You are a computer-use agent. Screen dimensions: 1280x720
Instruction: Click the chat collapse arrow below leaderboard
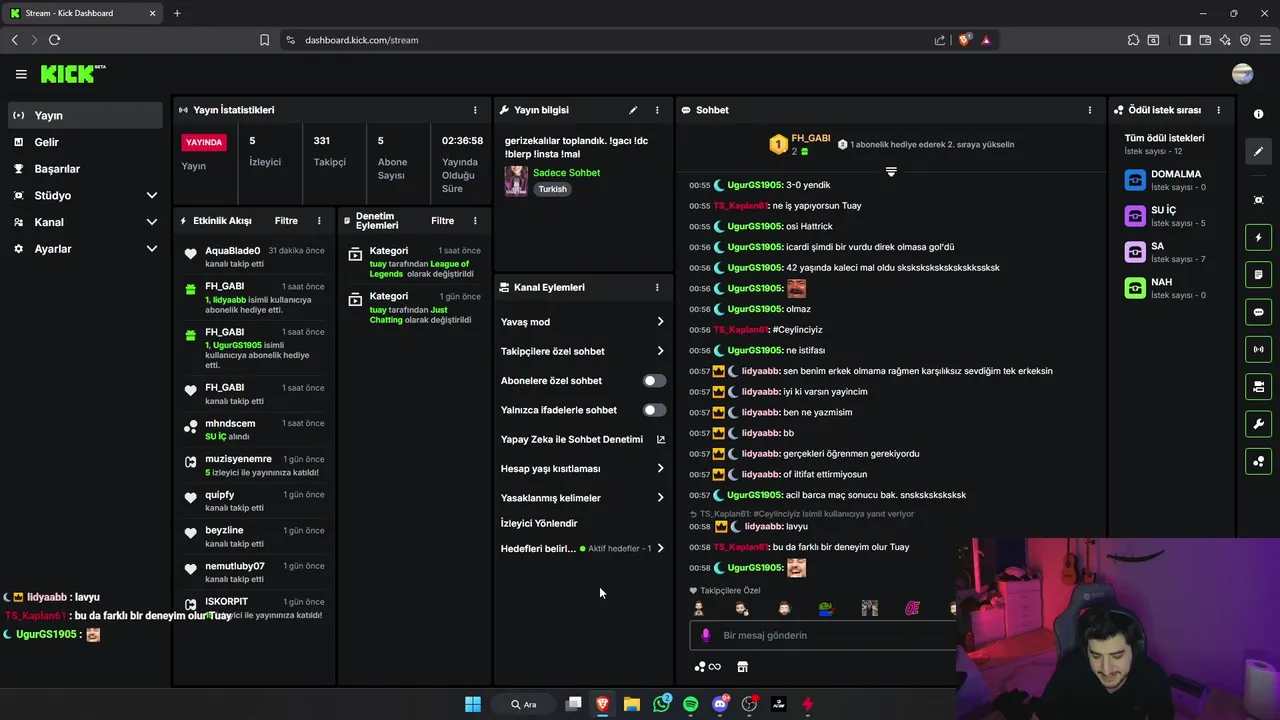891,172
